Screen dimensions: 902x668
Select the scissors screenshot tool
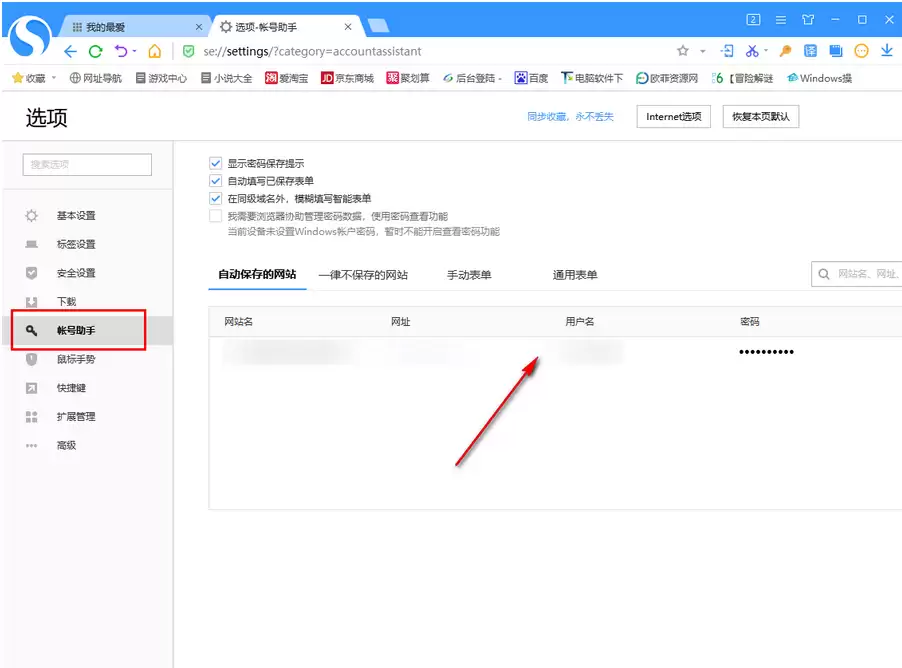751,51
